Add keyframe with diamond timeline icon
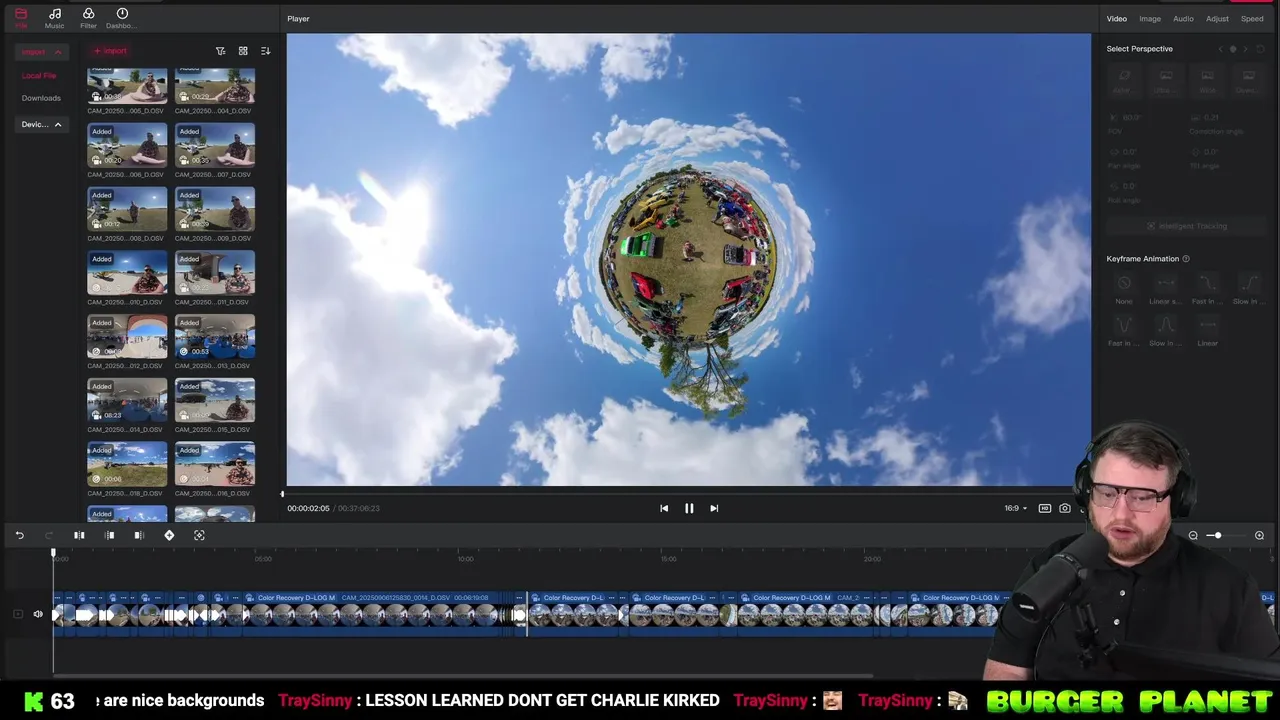The height and width of the screenshot is (720, 1280). [x=169, y=535]
